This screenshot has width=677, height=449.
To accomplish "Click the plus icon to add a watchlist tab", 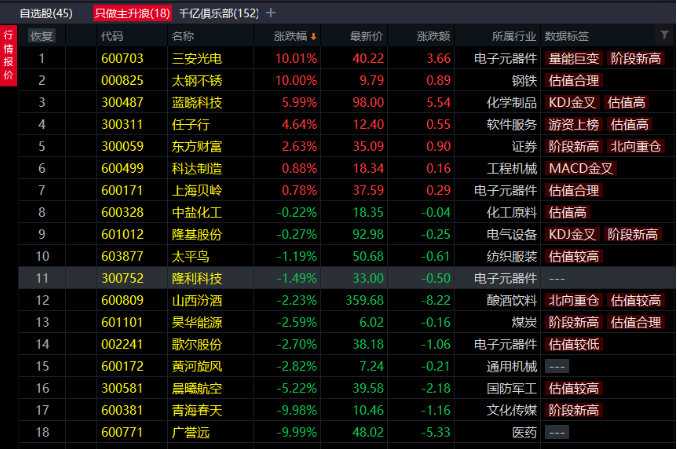I will pyautogui.click(x=270, y=13).
